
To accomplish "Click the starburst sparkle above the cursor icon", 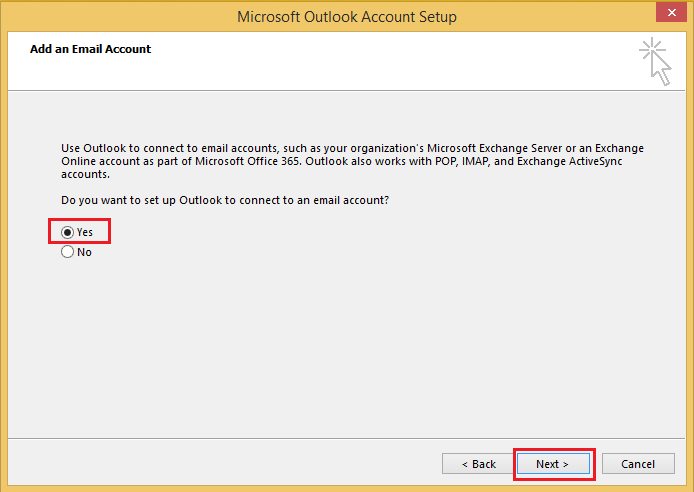I will pyautogui.click(x=652, y=49).
